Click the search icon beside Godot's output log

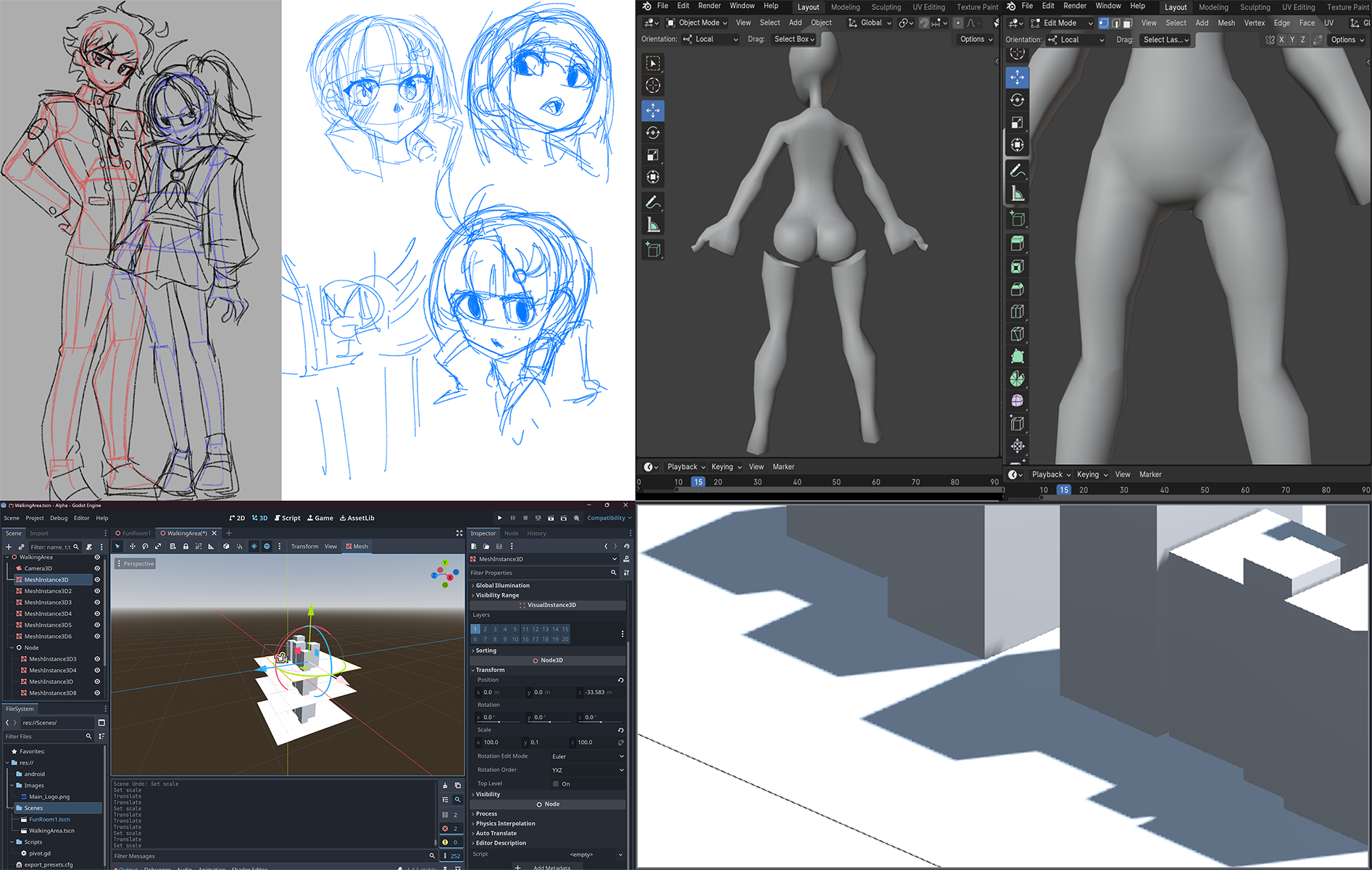pos(457,800)
